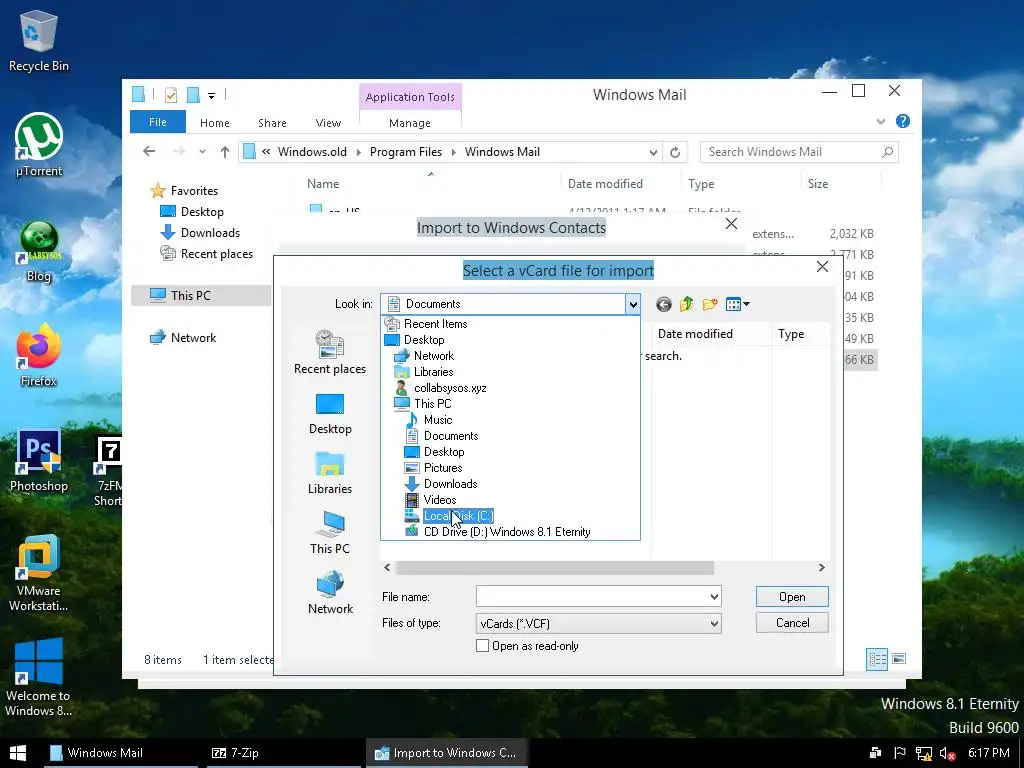This screenshot has height=768, width=1024.
Task: Open the Recycle Bin desktop icon
Action: 39,40
